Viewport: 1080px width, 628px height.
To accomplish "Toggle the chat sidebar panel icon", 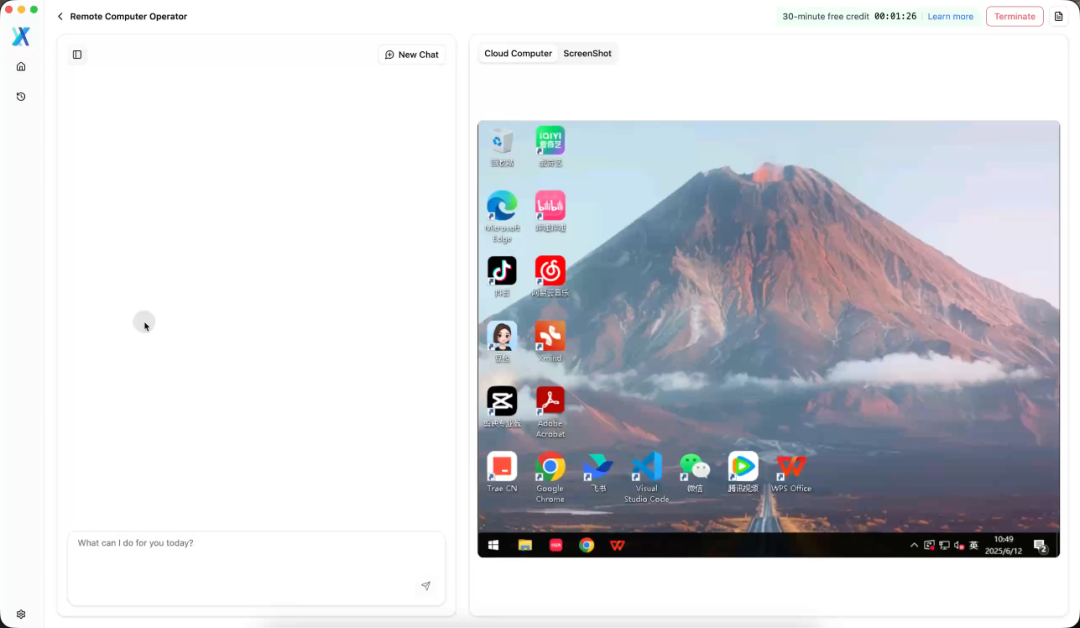I will tap(77, 54).
